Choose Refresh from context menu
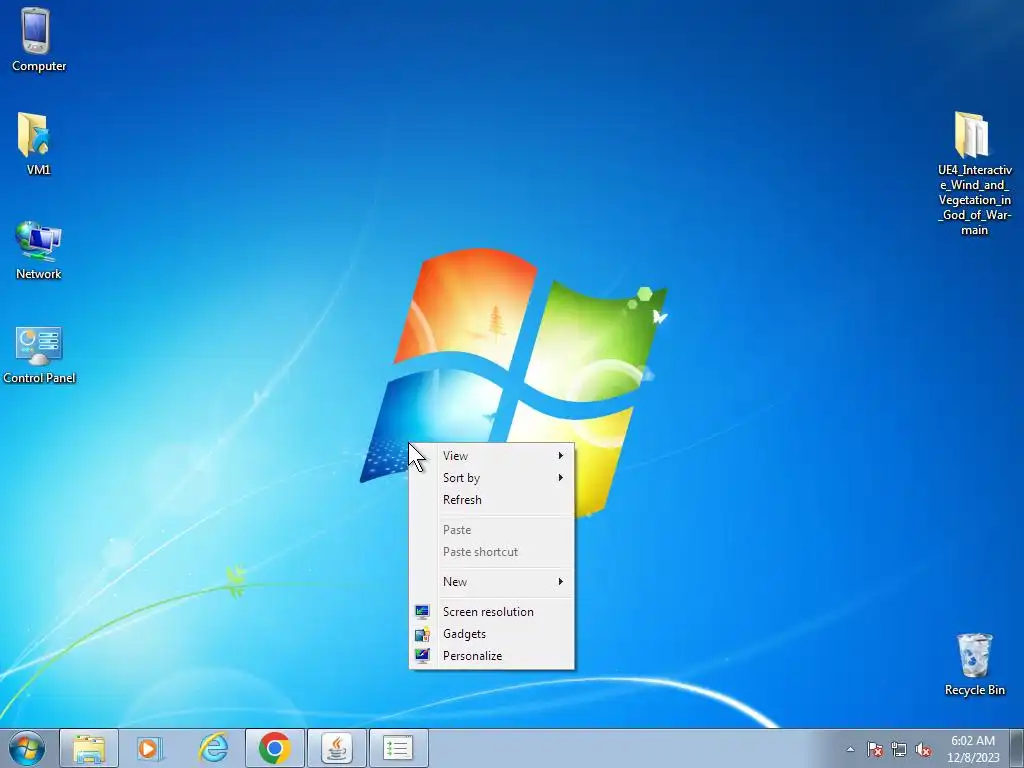This screenshot has height=768, width=1024. point(492,500)
